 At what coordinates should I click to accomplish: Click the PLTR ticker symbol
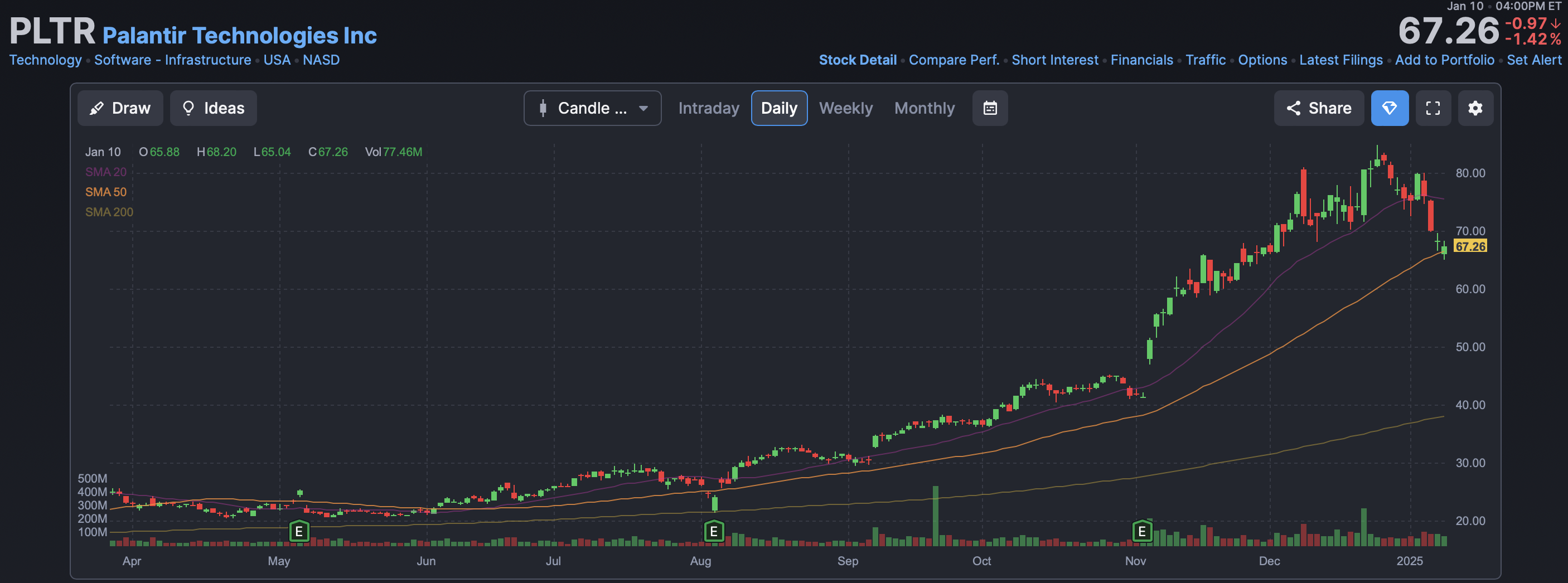pos(52,31)
